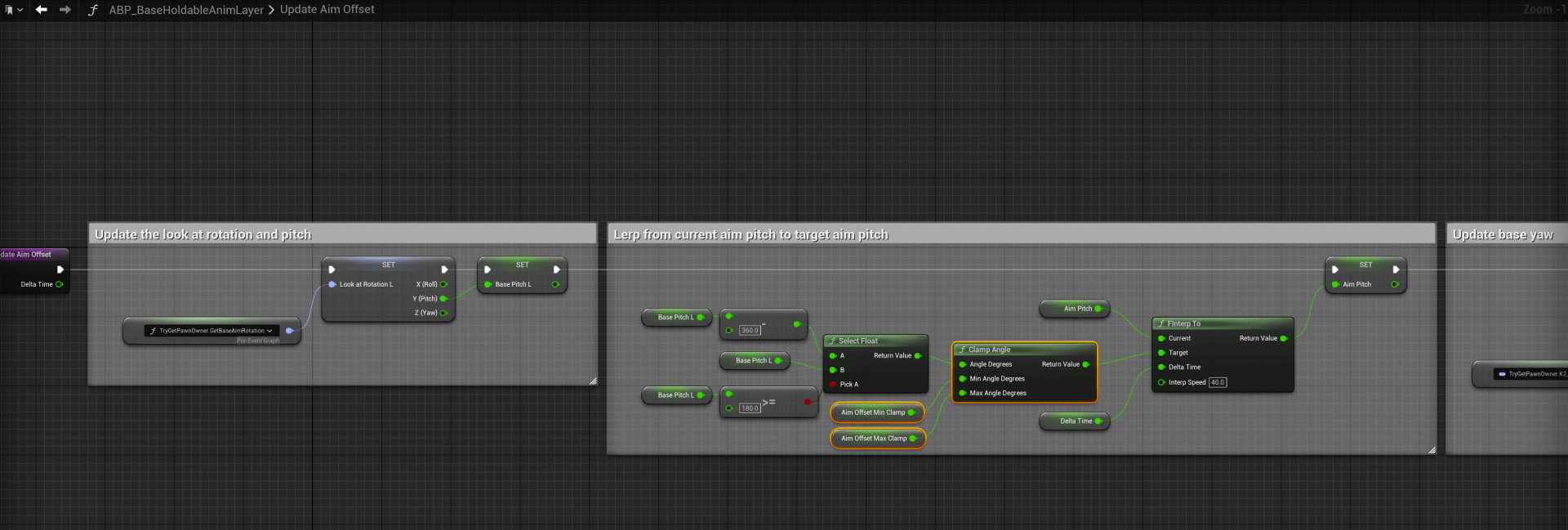Click the Update Aim Offset breadcrumb

327,10
